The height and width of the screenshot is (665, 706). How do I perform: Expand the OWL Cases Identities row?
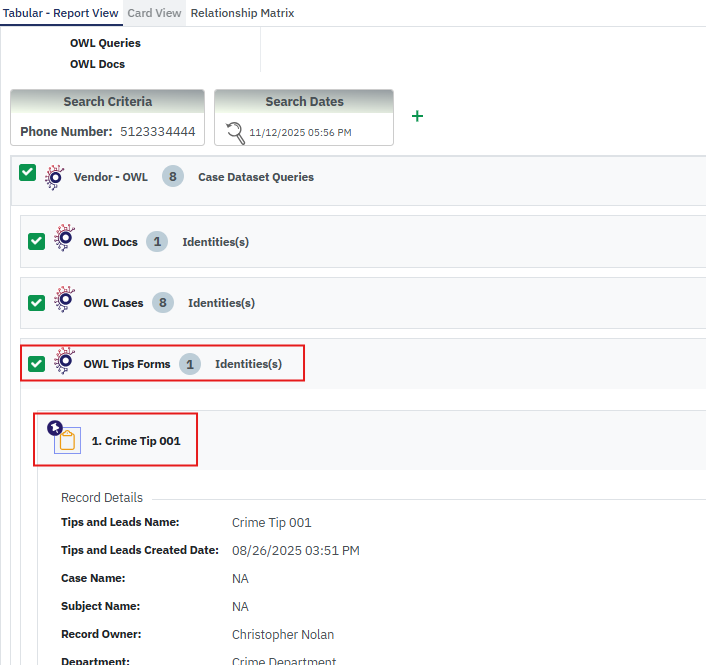point(221,303)
